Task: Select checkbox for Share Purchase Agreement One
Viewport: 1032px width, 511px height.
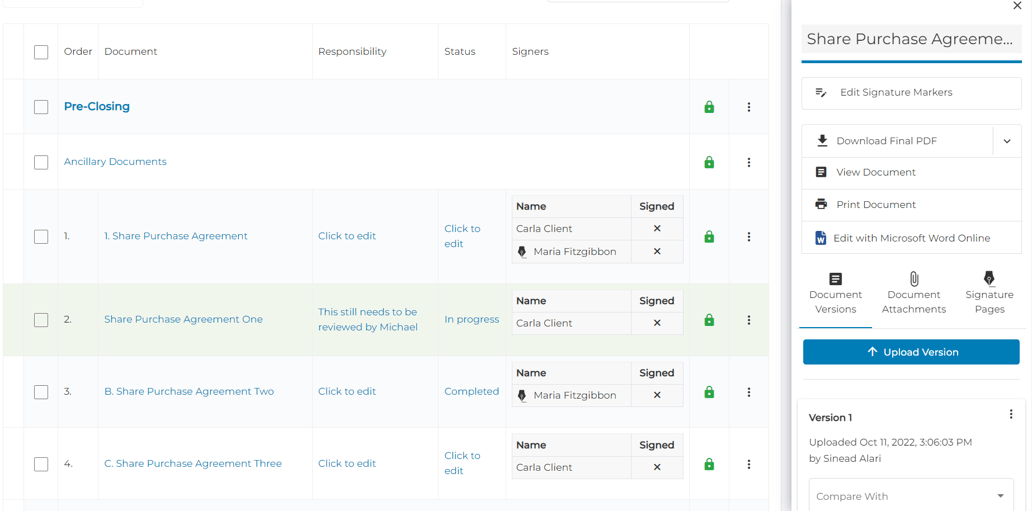Action: click(x=41, y=320)
